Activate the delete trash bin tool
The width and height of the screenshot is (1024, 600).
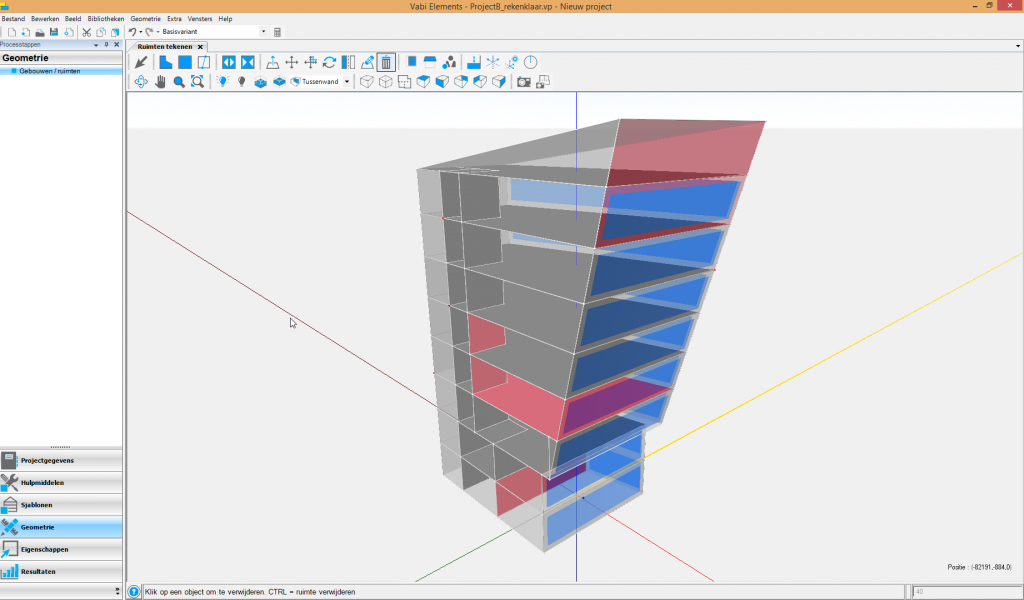pos(386,62)
